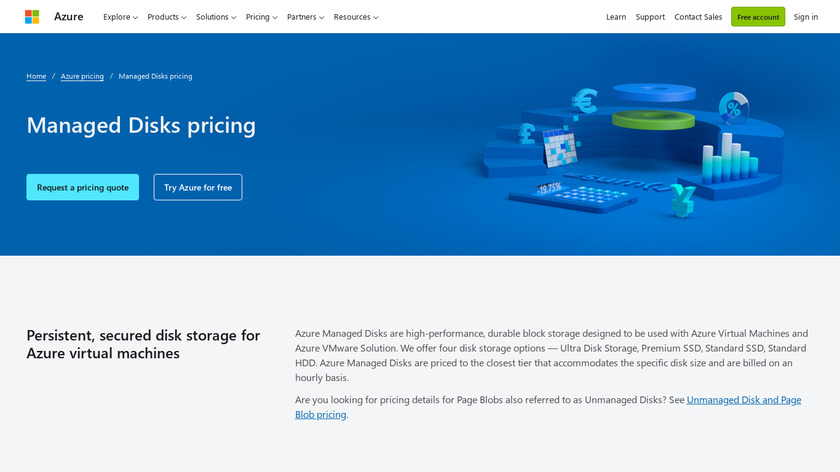This screenshot has height=472, width=840.
Task: Click Request a pricing quote button
Action: click(x=82, y=188)
